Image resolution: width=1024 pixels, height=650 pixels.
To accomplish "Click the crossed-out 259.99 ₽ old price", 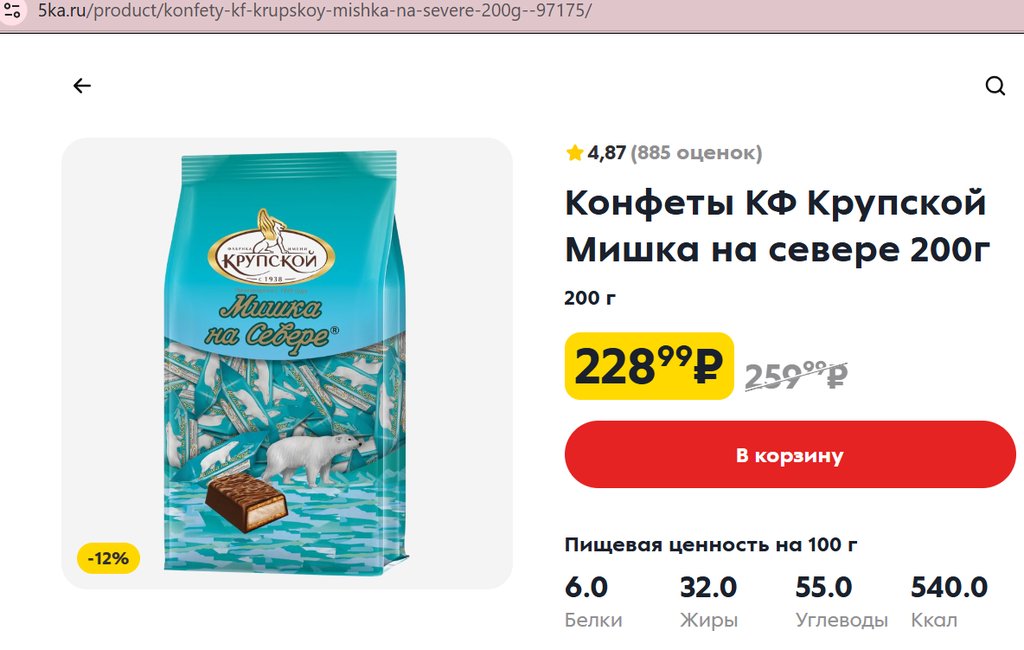I will coord(797,376).
